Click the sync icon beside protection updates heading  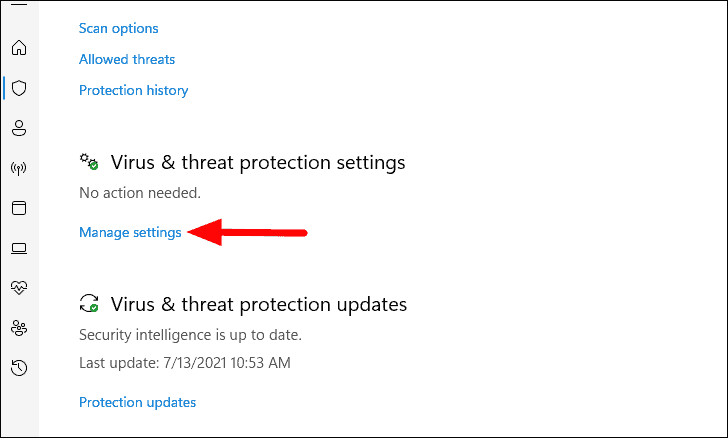click(89, 303)
